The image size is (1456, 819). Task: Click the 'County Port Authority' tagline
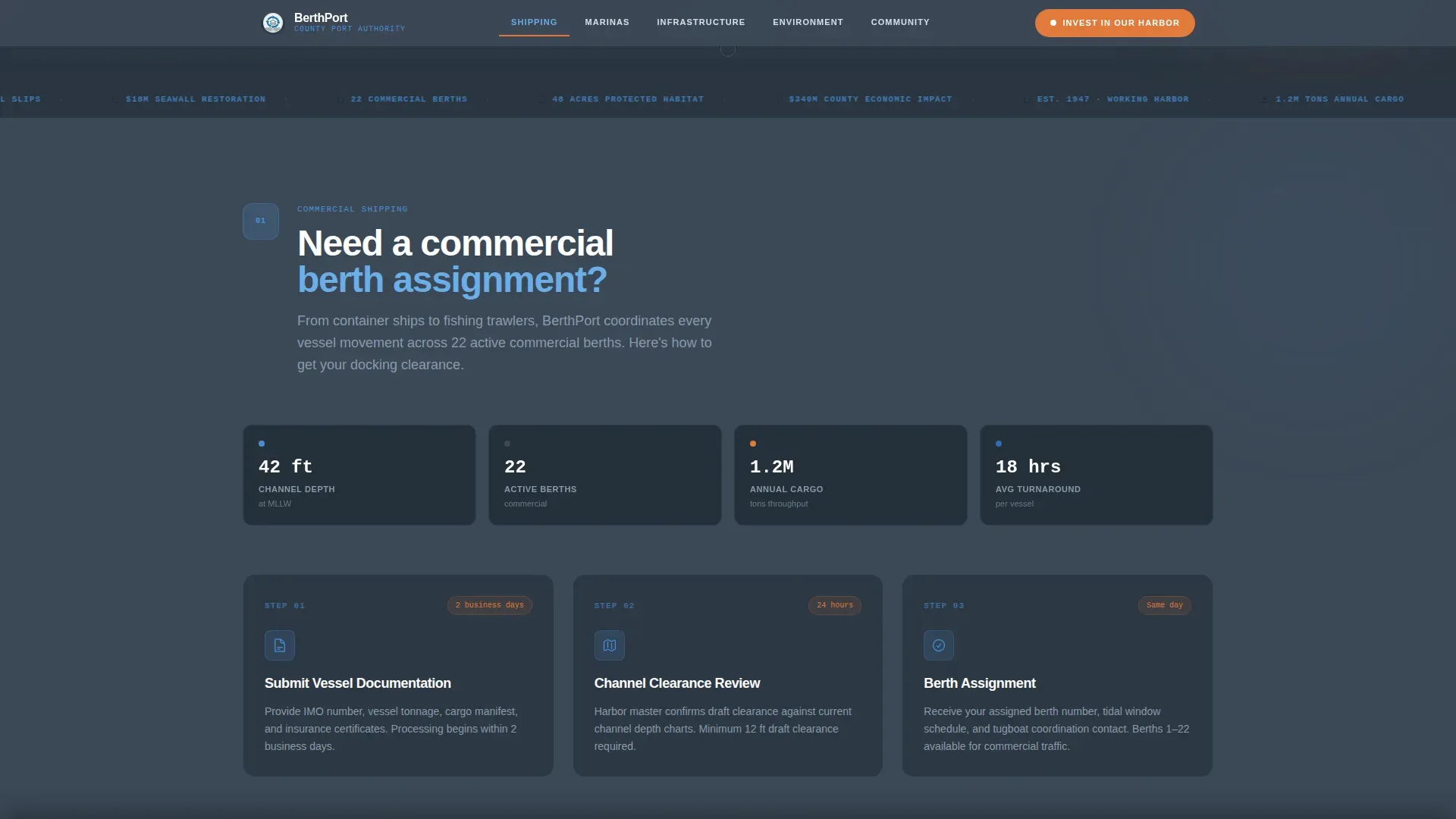(x=350, y=29)
